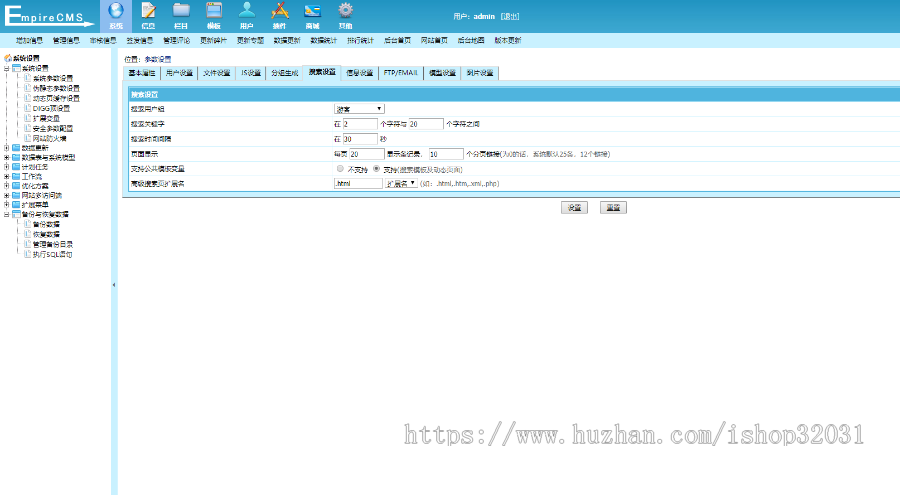Image resolution: width=900 pixels, height=495 pixels.
Task: Expand the 计划任务 tree node
Action: point(6,167)
